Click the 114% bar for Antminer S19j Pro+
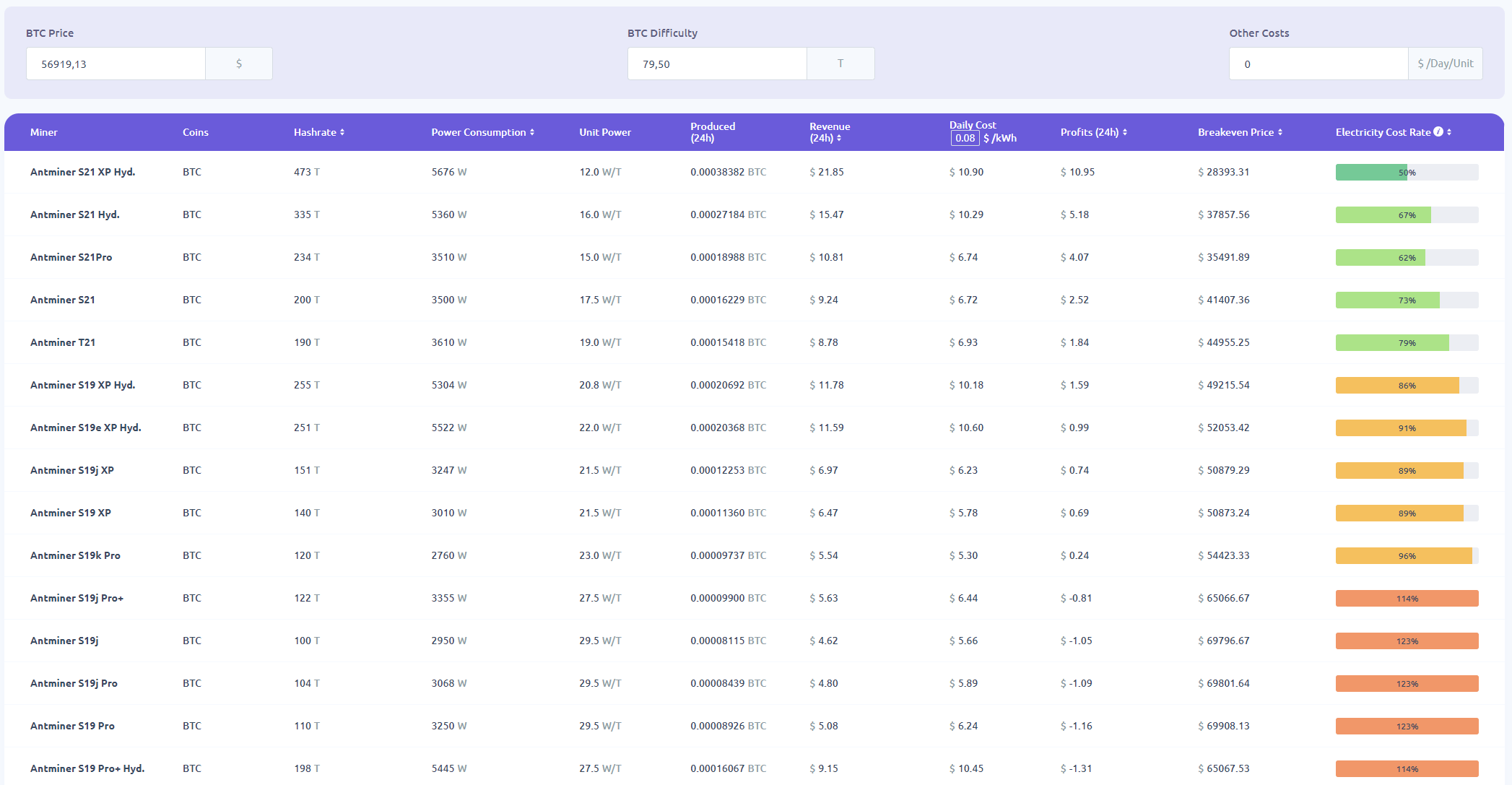Screen dimensions: 1512x785 (1407, 598)
